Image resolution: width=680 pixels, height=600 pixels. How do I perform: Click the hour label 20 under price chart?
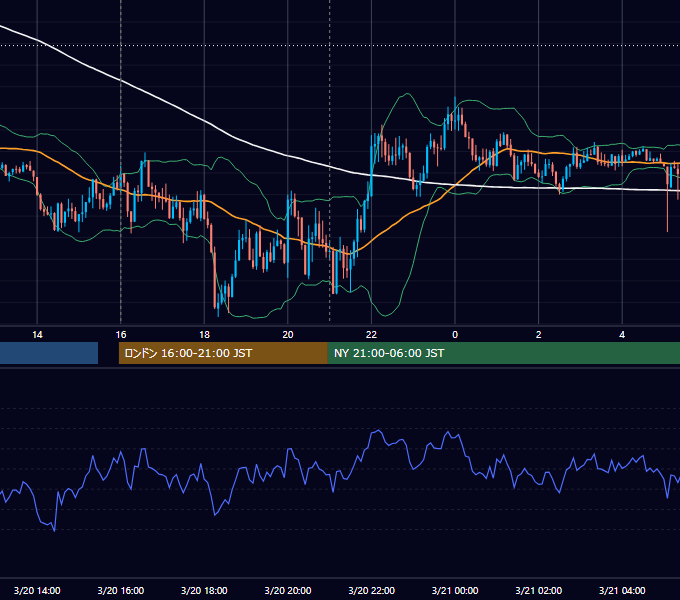coord(288,335)
